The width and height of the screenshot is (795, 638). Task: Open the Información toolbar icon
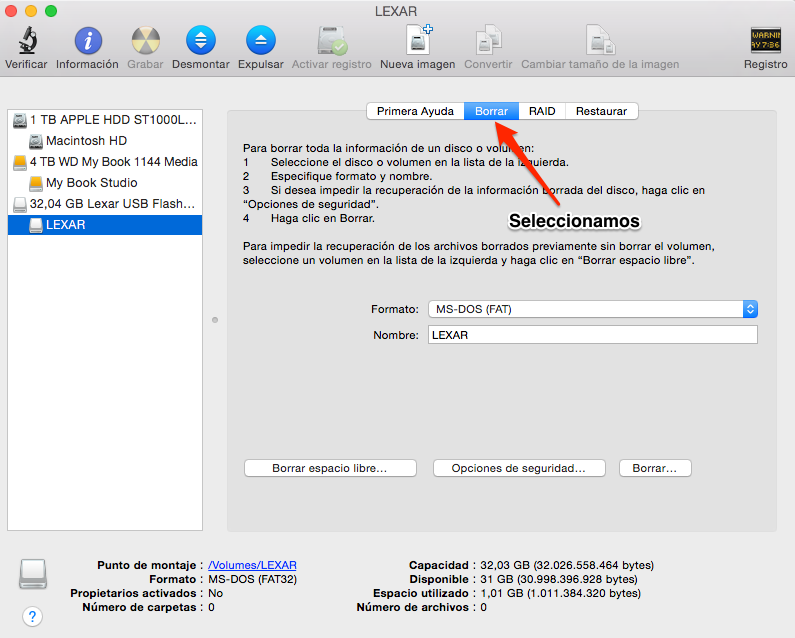pos(88,41)
